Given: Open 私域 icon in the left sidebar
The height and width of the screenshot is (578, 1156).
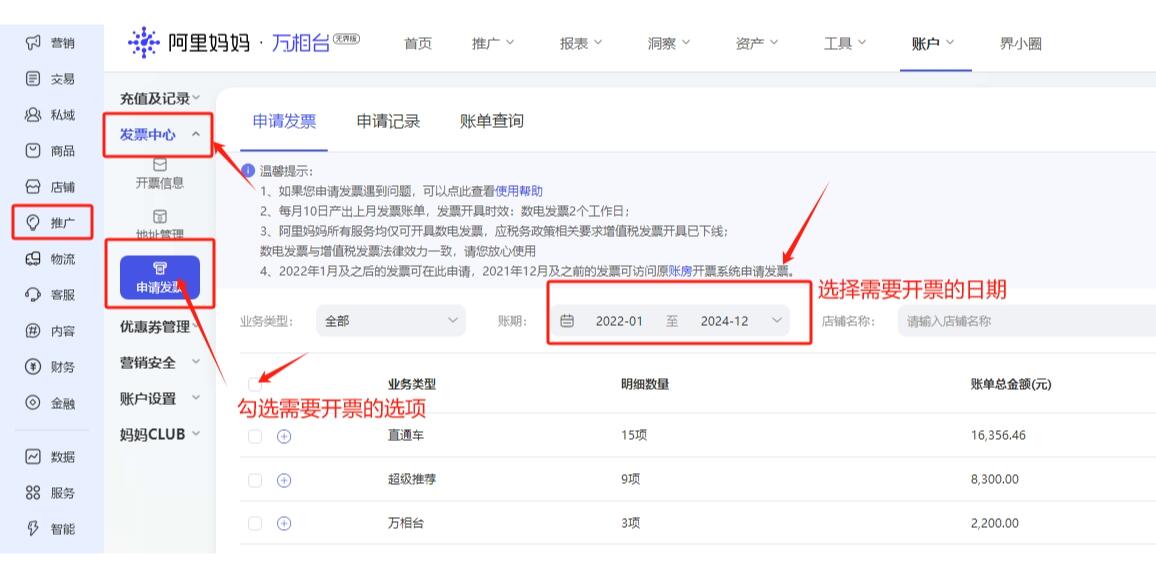Looking at the screenshot, I should 32,115.
